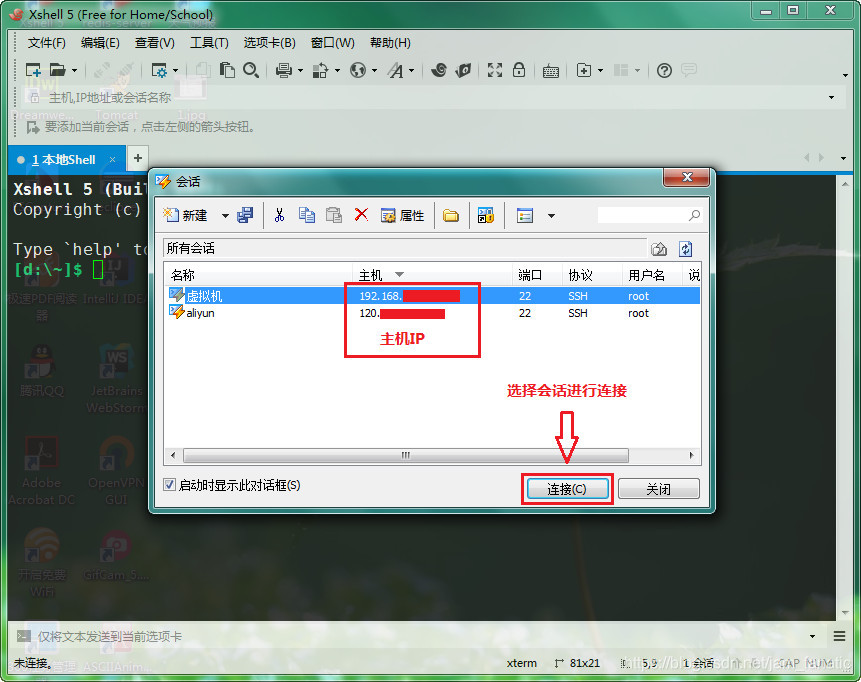Launch Xmanager with the leaf icon in toolbar
The image size is (861, 682).
463,70
